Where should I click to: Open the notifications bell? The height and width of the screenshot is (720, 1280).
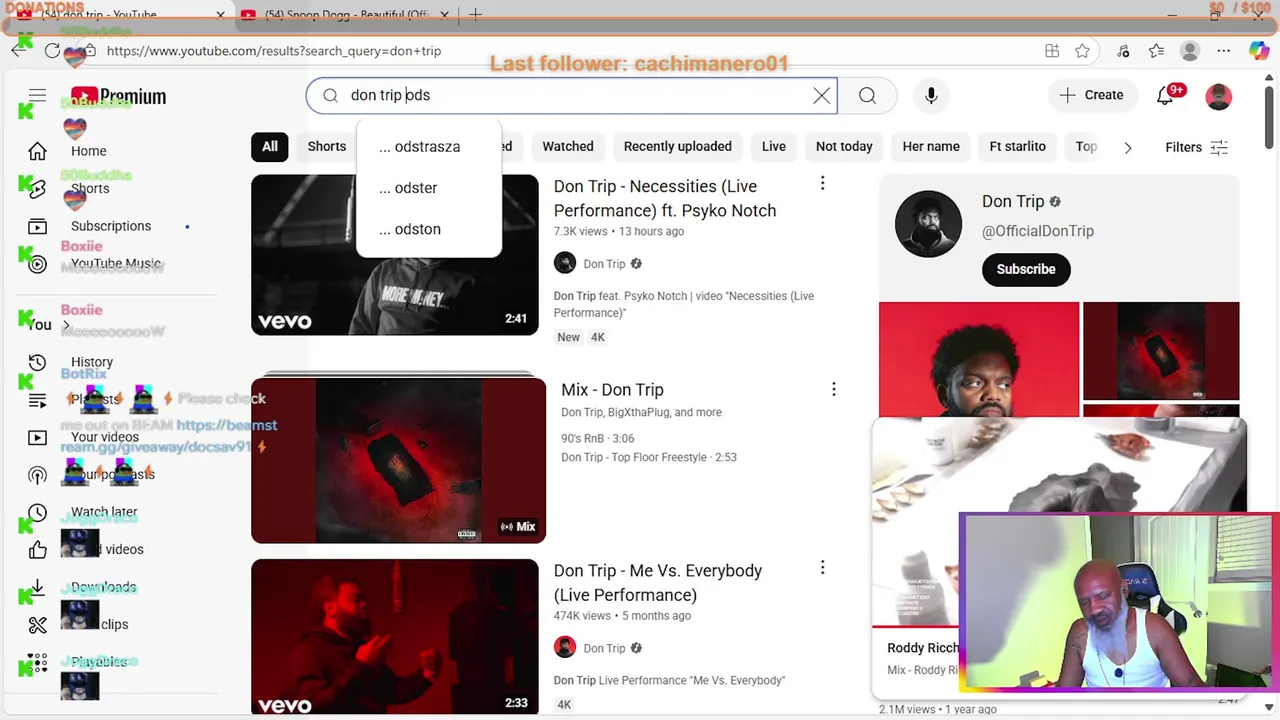point(1166,95)
